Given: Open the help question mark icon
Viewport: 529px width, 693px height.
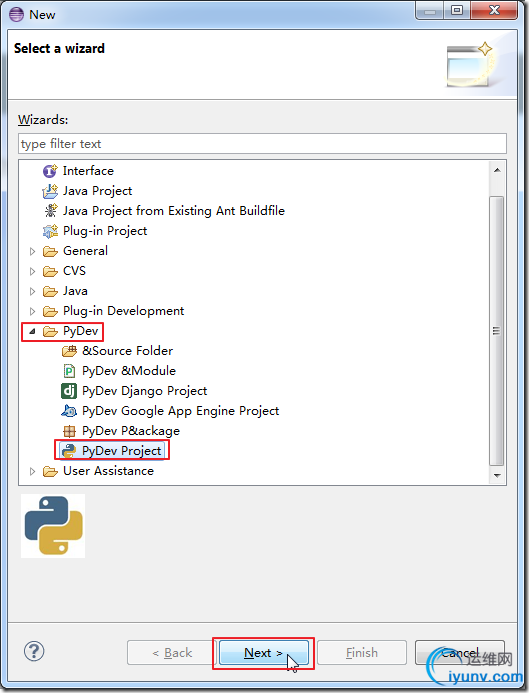Looking at the screenshot, I should pyautogui.click(x=34, y=651).
